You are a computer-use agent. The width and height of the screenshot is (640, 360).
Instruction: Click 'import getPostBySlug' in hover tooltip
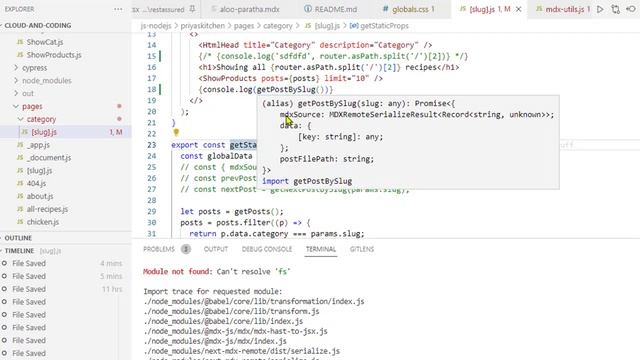click(307, 181)
